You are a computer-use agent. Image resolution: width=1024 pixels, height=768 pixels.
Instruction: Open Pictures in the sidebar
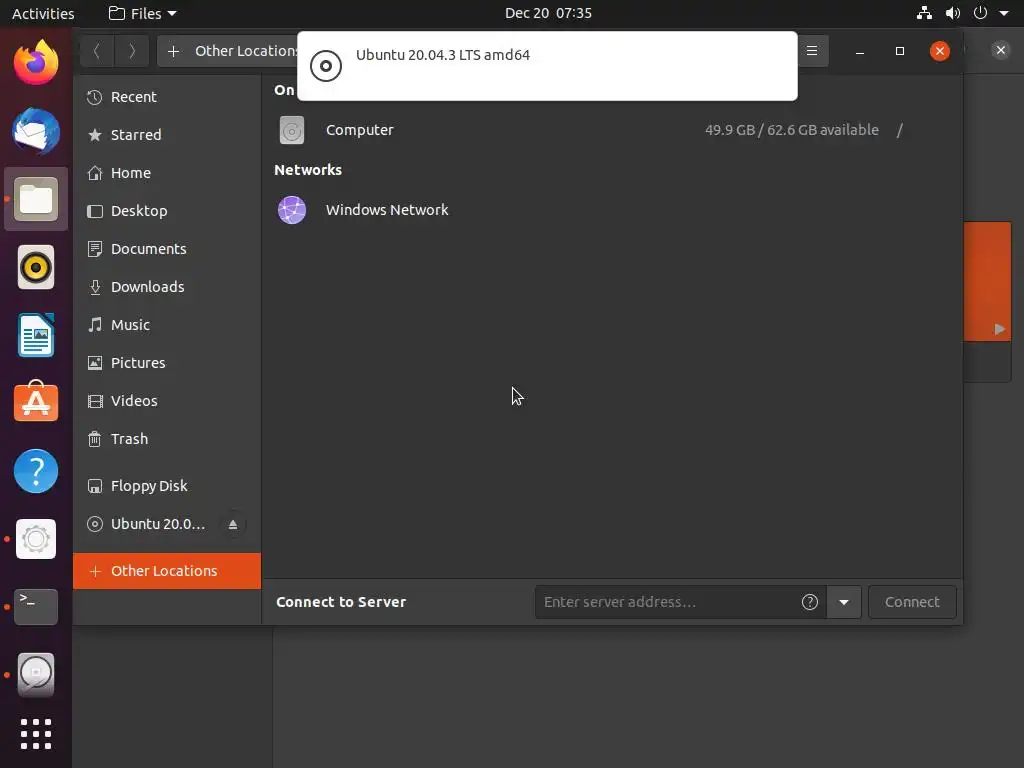point(167,362)
